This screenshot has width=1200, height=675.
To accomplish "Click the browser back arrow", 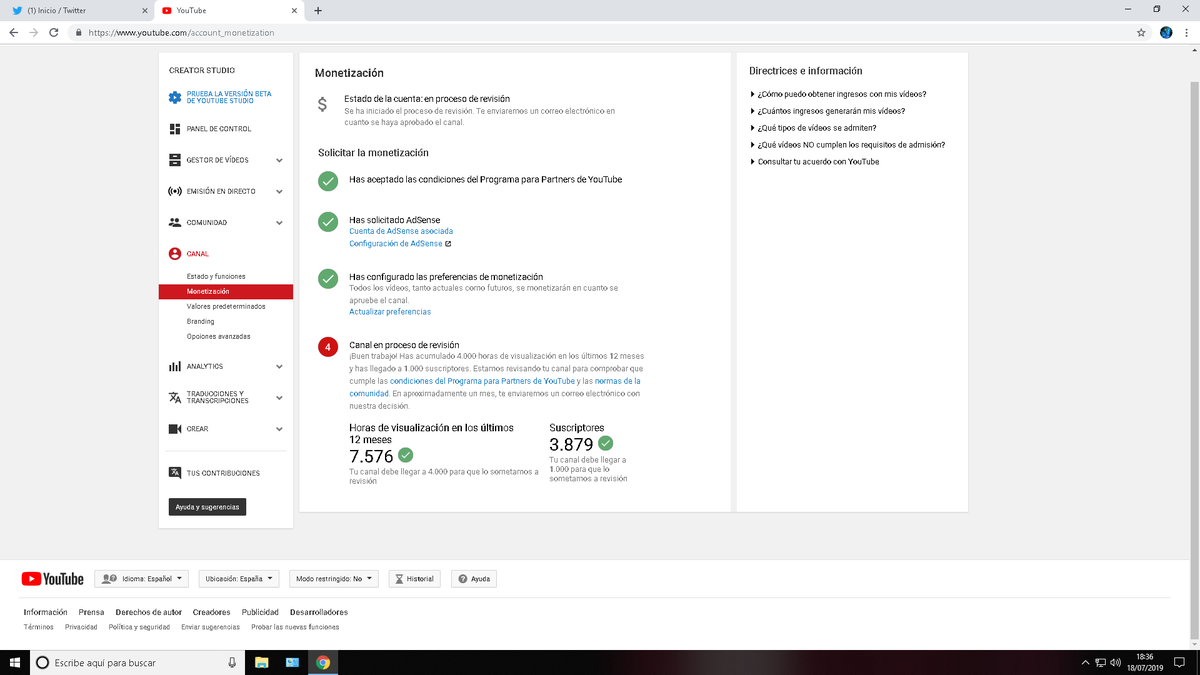I will (x=14, y=32).
